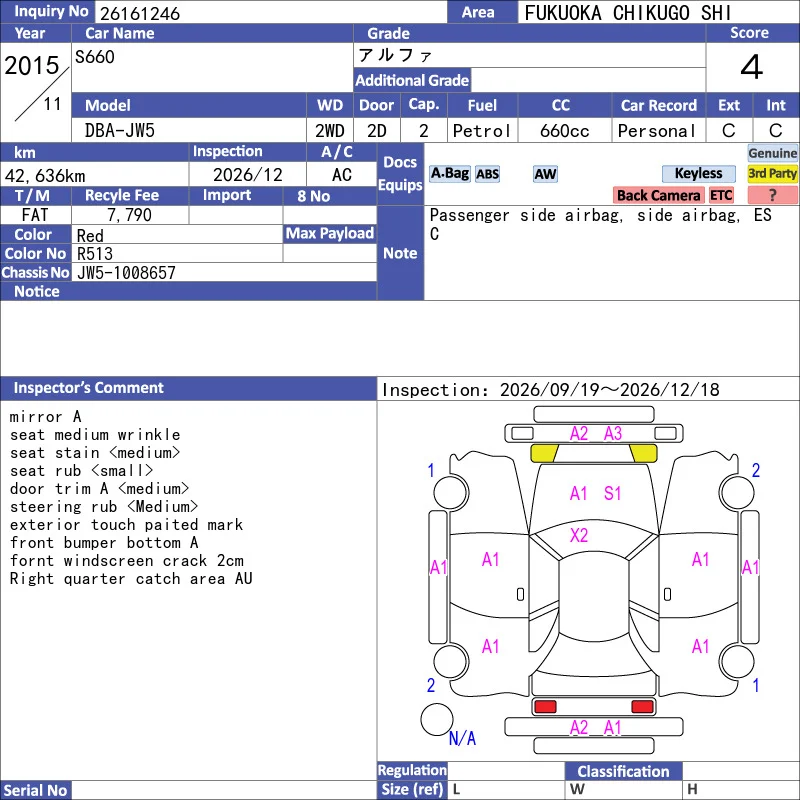Click the red question mark box
The width and height of the screenshot is (800, 800).
[x=772, y=195]
